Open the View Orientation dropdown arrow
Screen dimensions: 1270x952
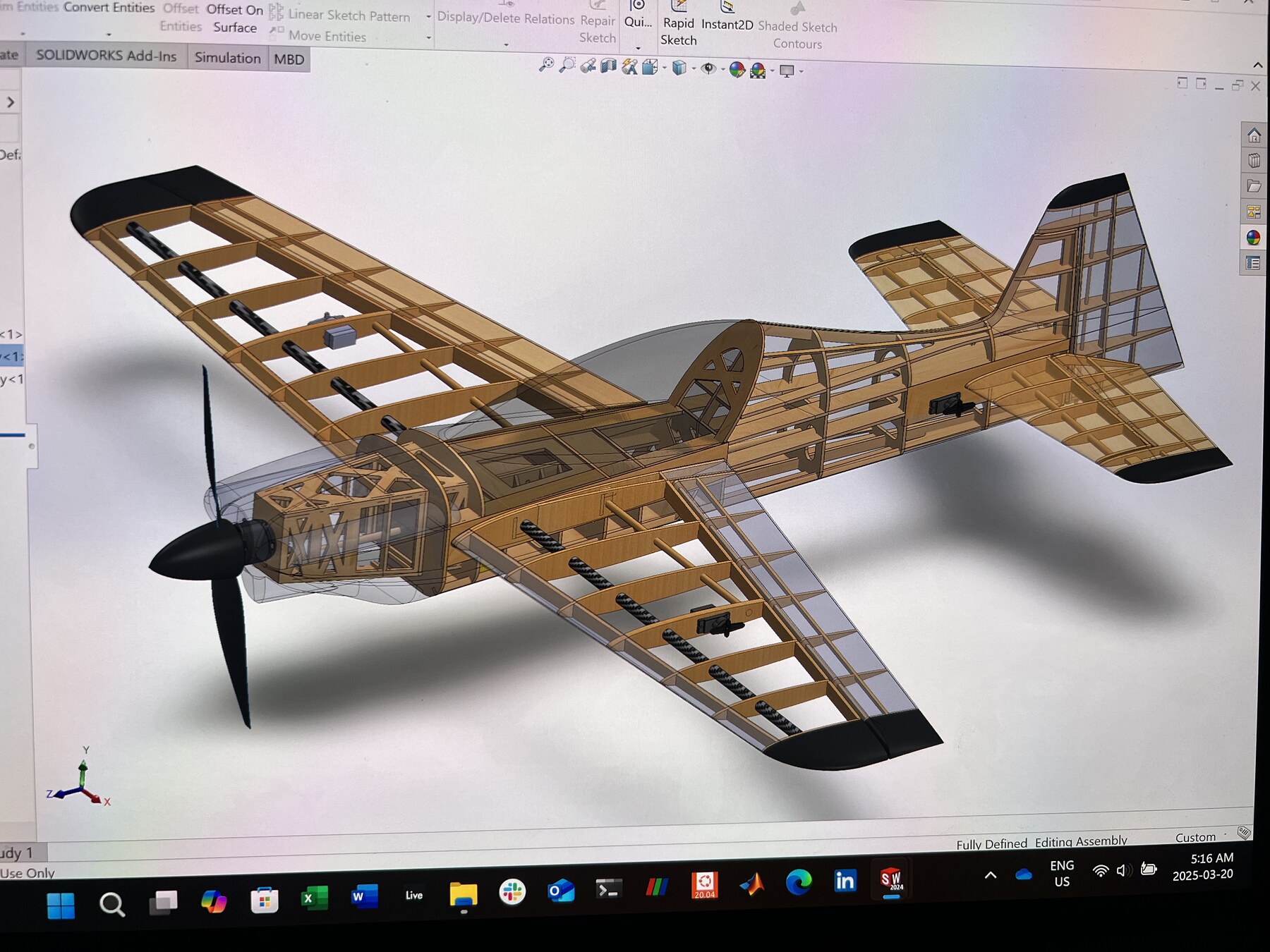click(665, 68)
